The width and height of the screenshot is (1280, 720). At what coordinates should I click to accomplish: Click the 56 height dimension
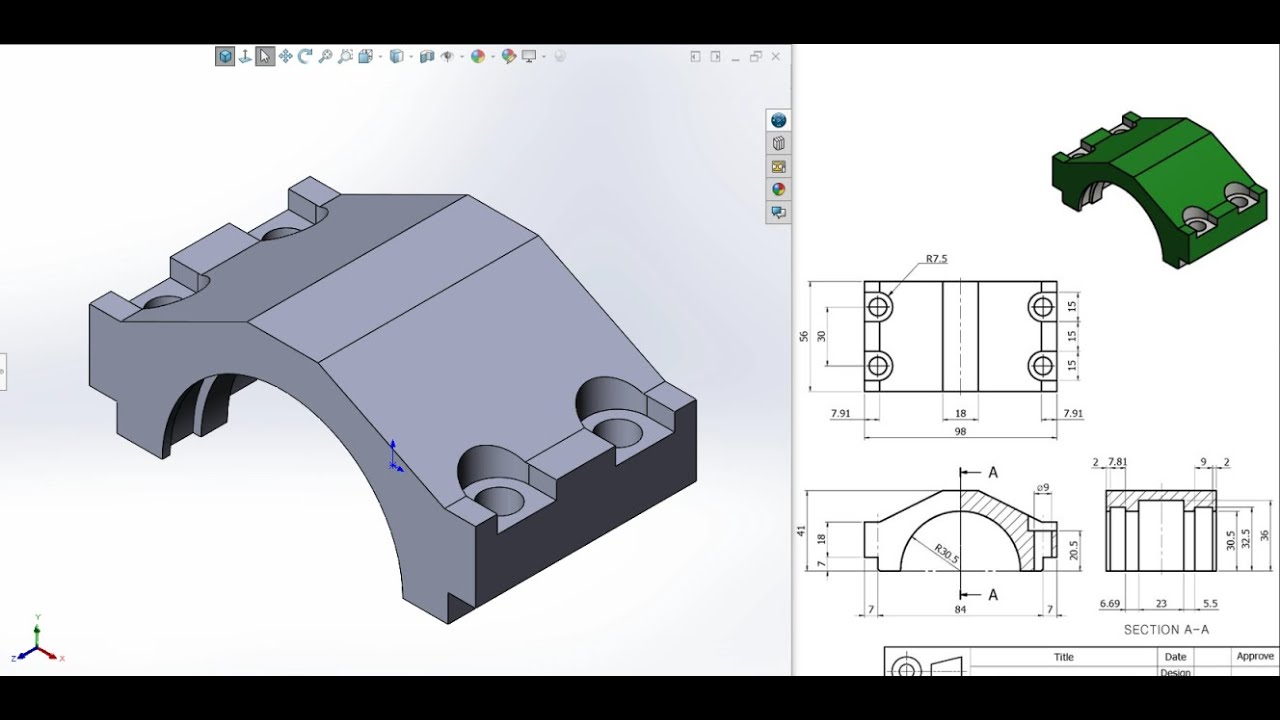[803, 336]
